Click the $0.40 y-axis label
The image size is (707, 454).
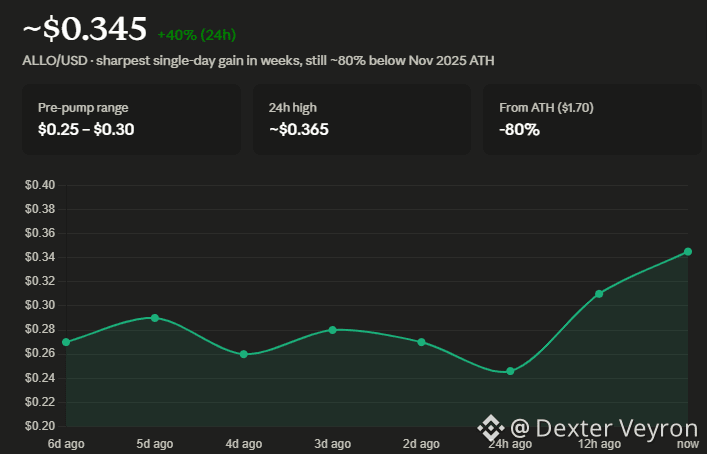click(x=40, y=185)
